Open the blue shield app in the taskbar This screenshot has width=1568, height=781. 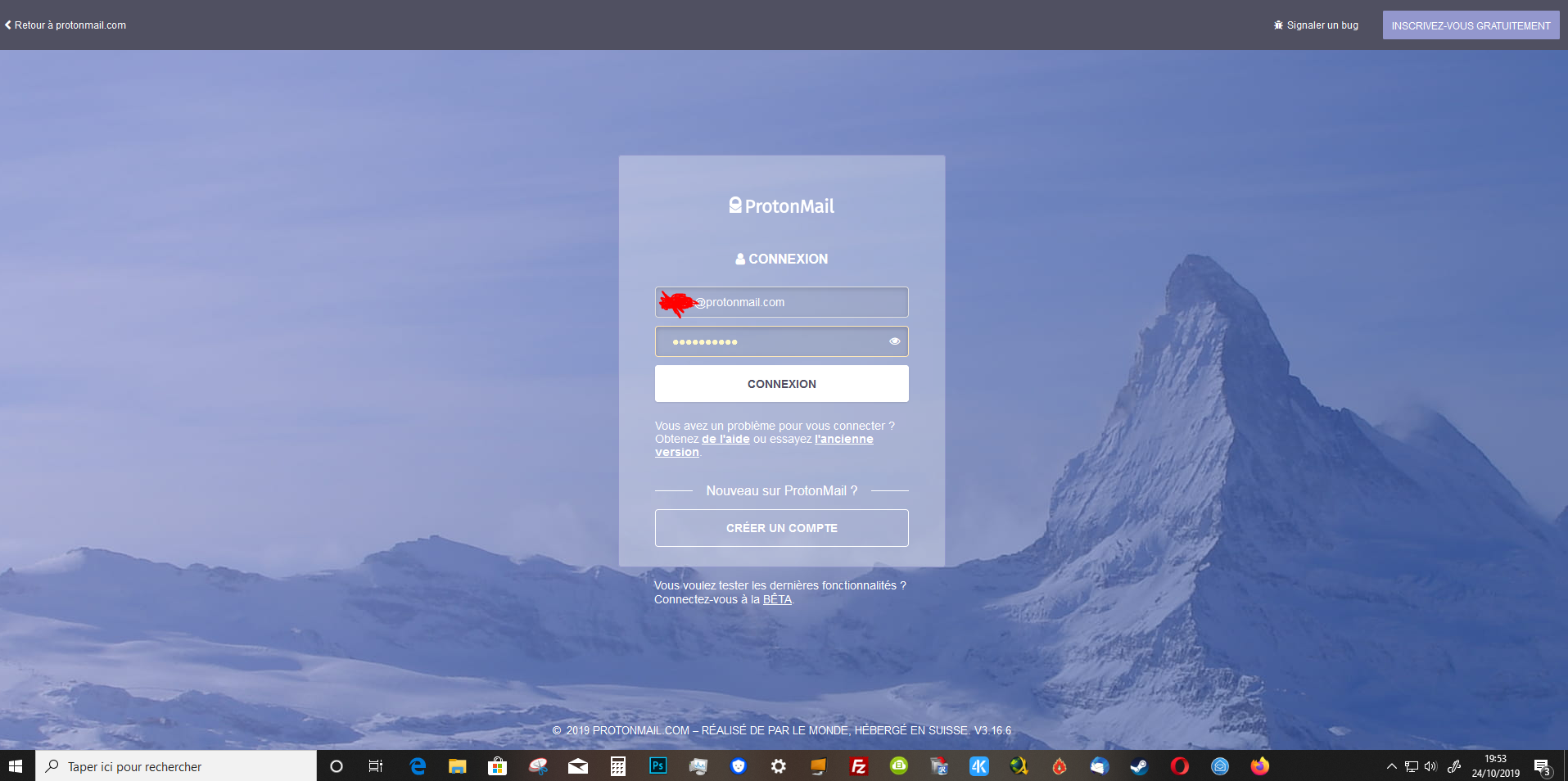click(739, 766)
